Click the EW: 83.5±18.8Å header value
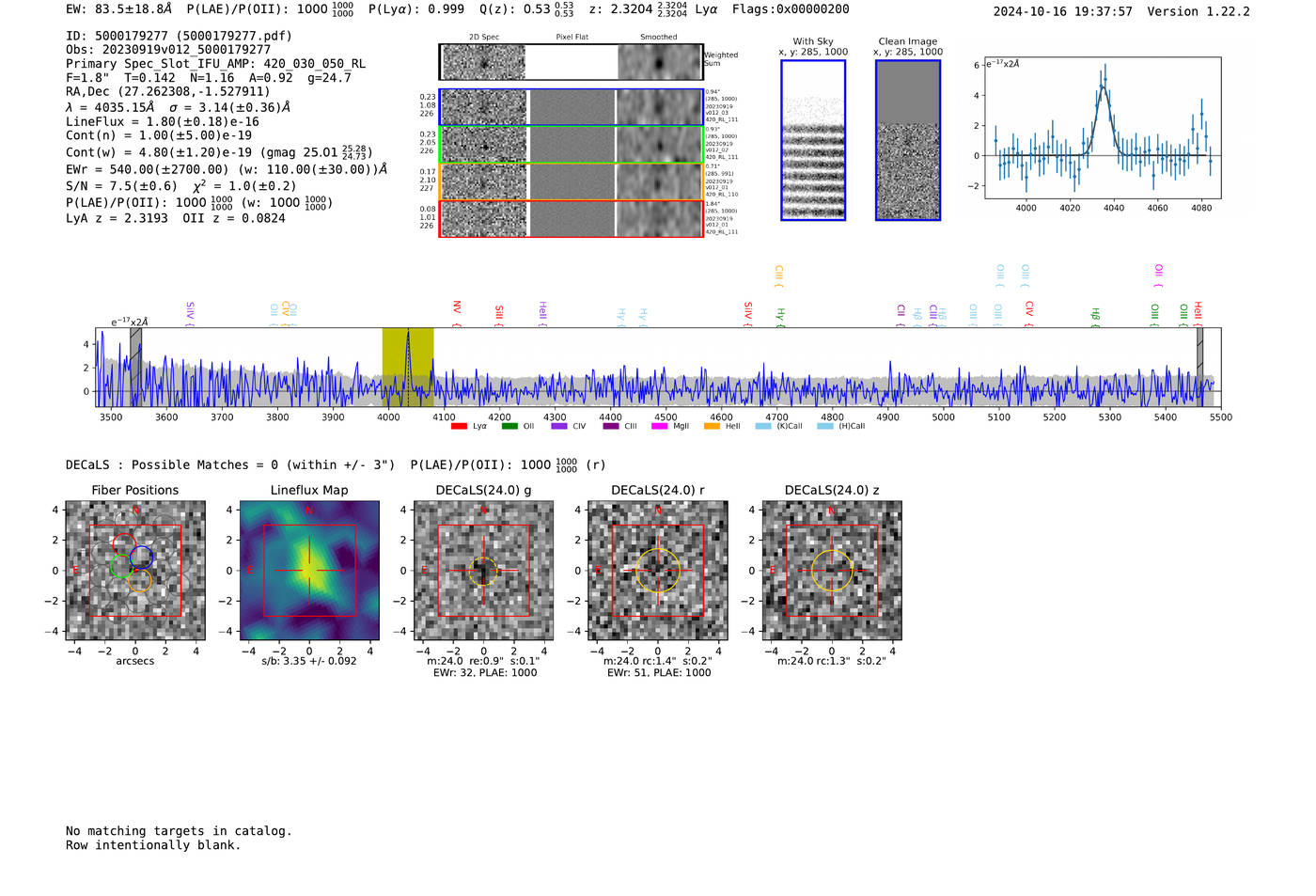 [x=119, y=9]
